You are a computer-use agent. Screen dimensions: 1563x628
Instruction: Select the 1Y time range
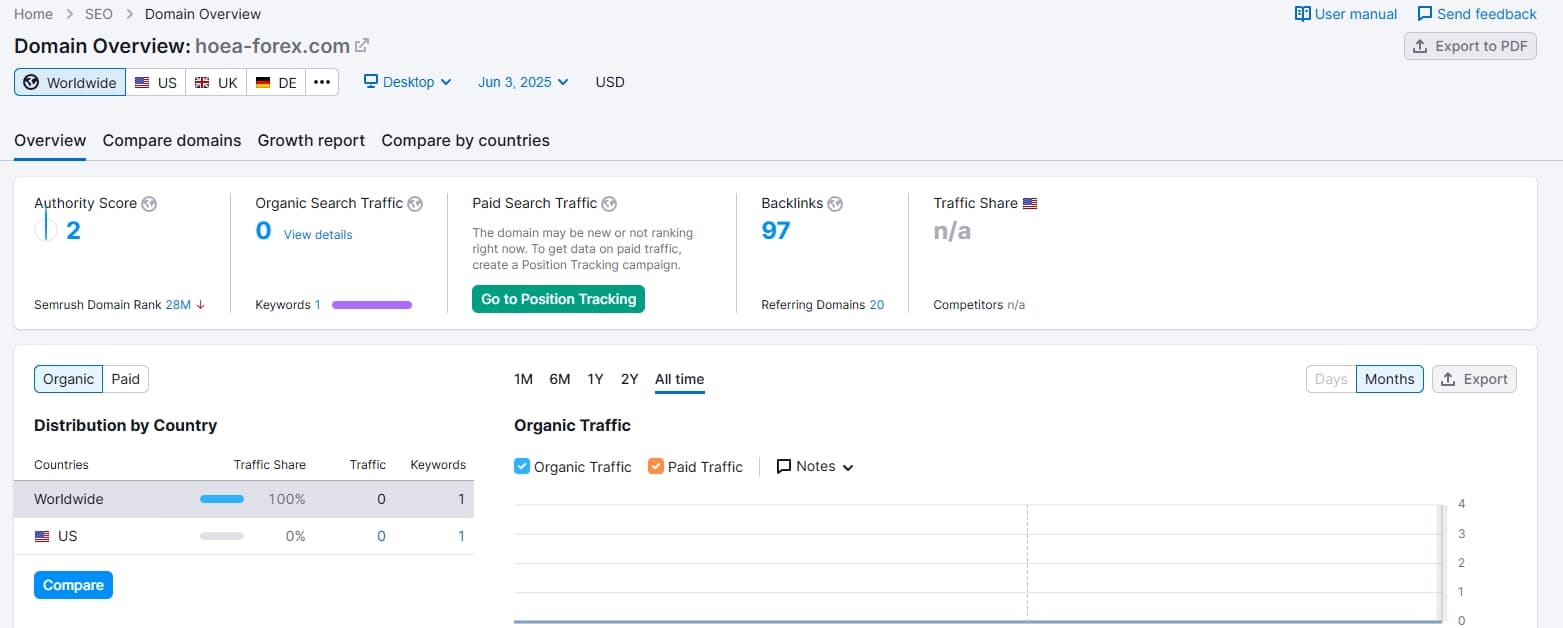pyautogui.click(x=595, y=379)
